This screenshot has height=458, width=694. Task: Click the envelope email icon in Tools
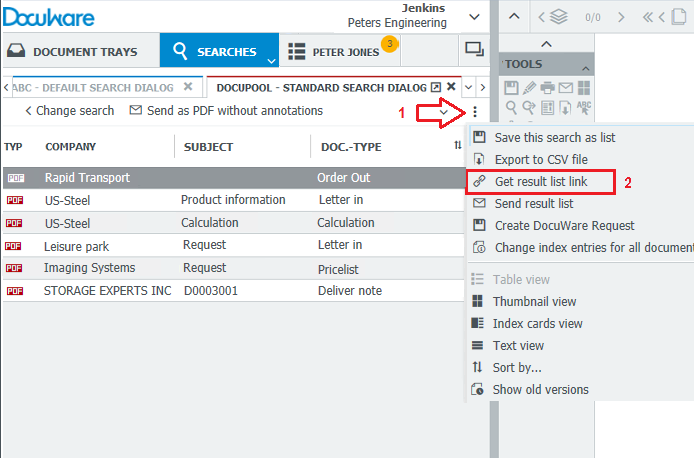tap(565, 88)
